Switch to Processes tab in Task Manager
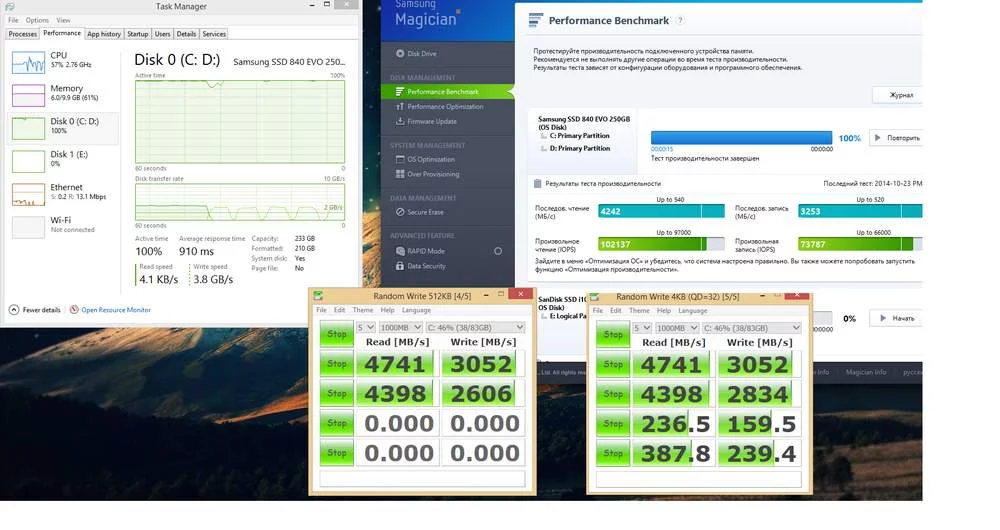Image resolution: width=1000 pixels, height=530 pixels. (x=22, y=34)
